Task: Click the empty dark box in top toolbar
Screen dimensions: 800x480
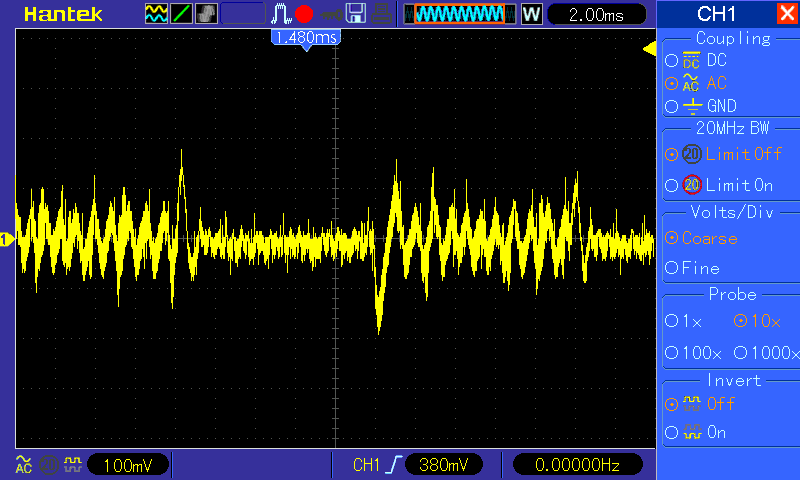Action: click(x=243, y=14)
